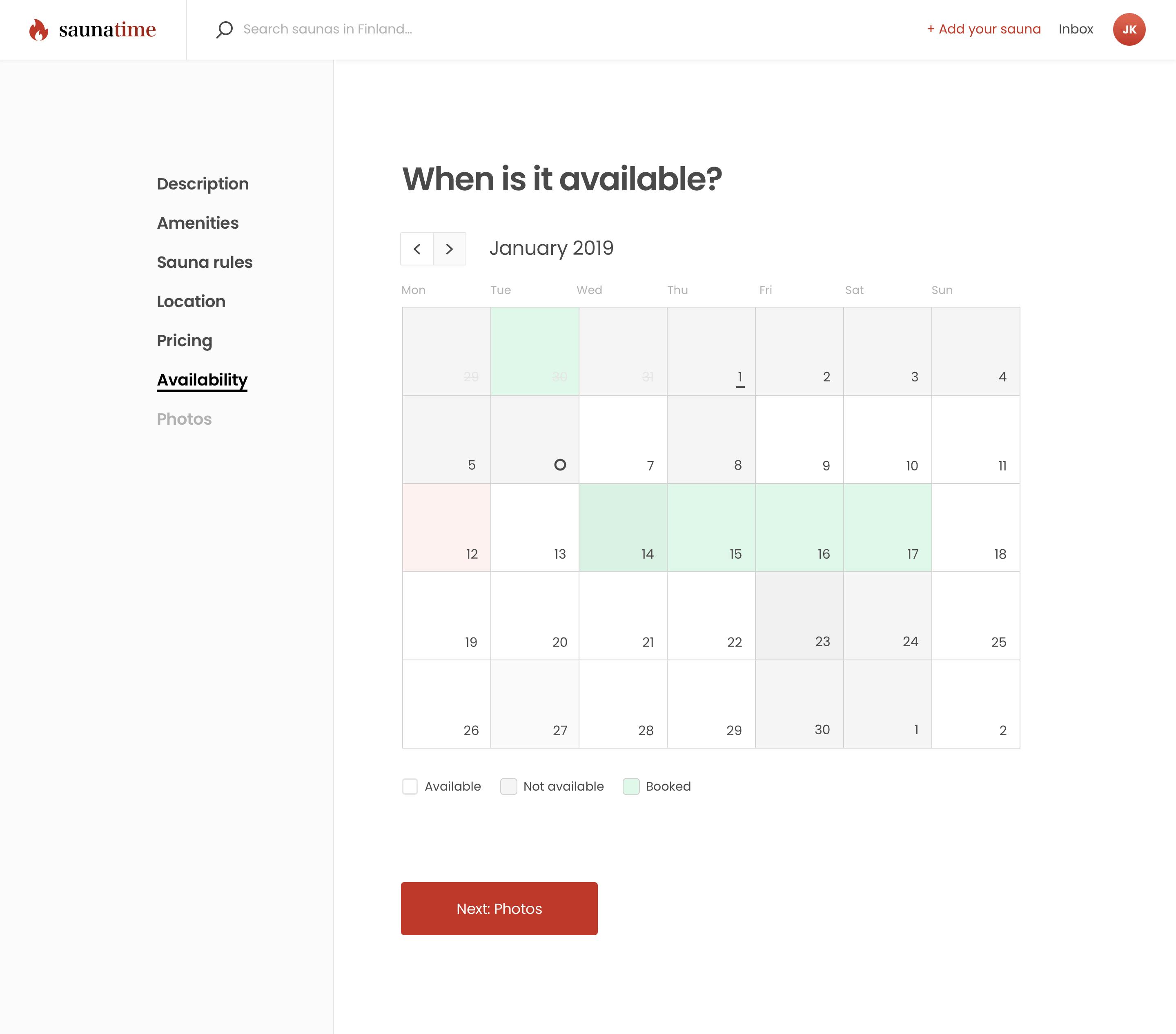Viewport: 1176px width, 1034px height.
Task: Select the booked January 17 cell
Action: click(887, 528)
